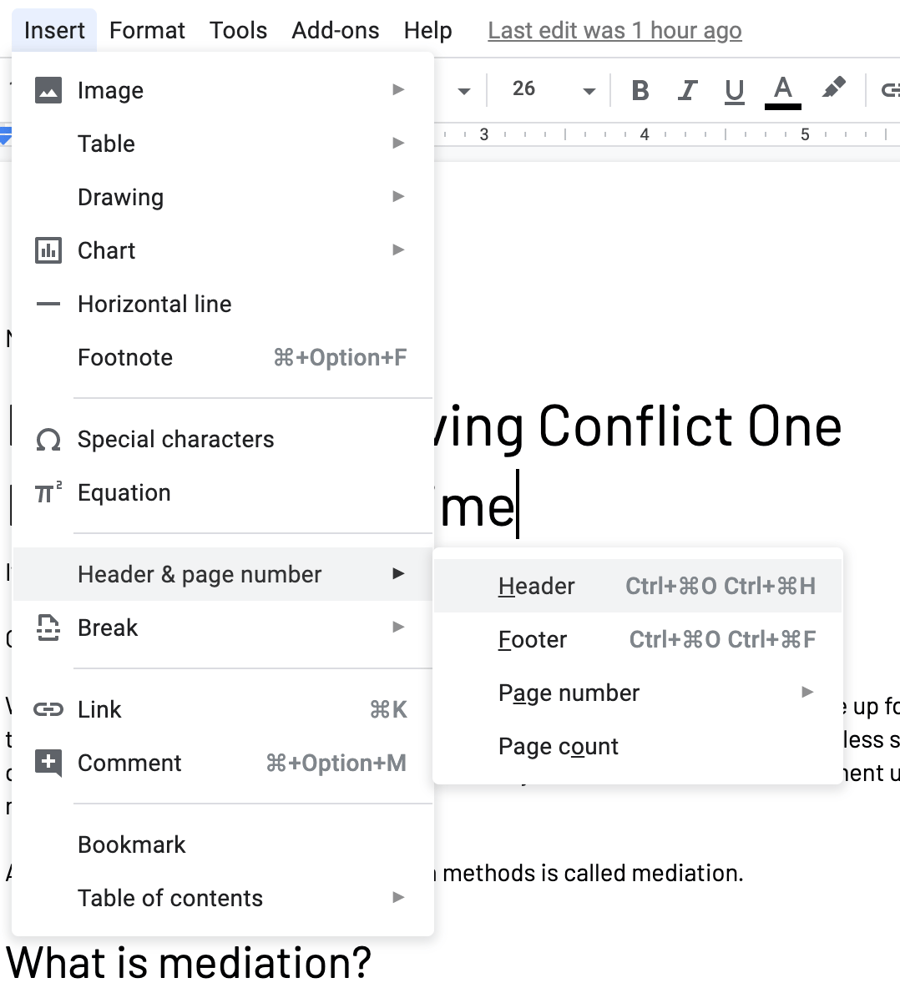Open the font size dropdown arrow
Image resolution: width=900 pixels, height=998 pixels.
point(588,90)
